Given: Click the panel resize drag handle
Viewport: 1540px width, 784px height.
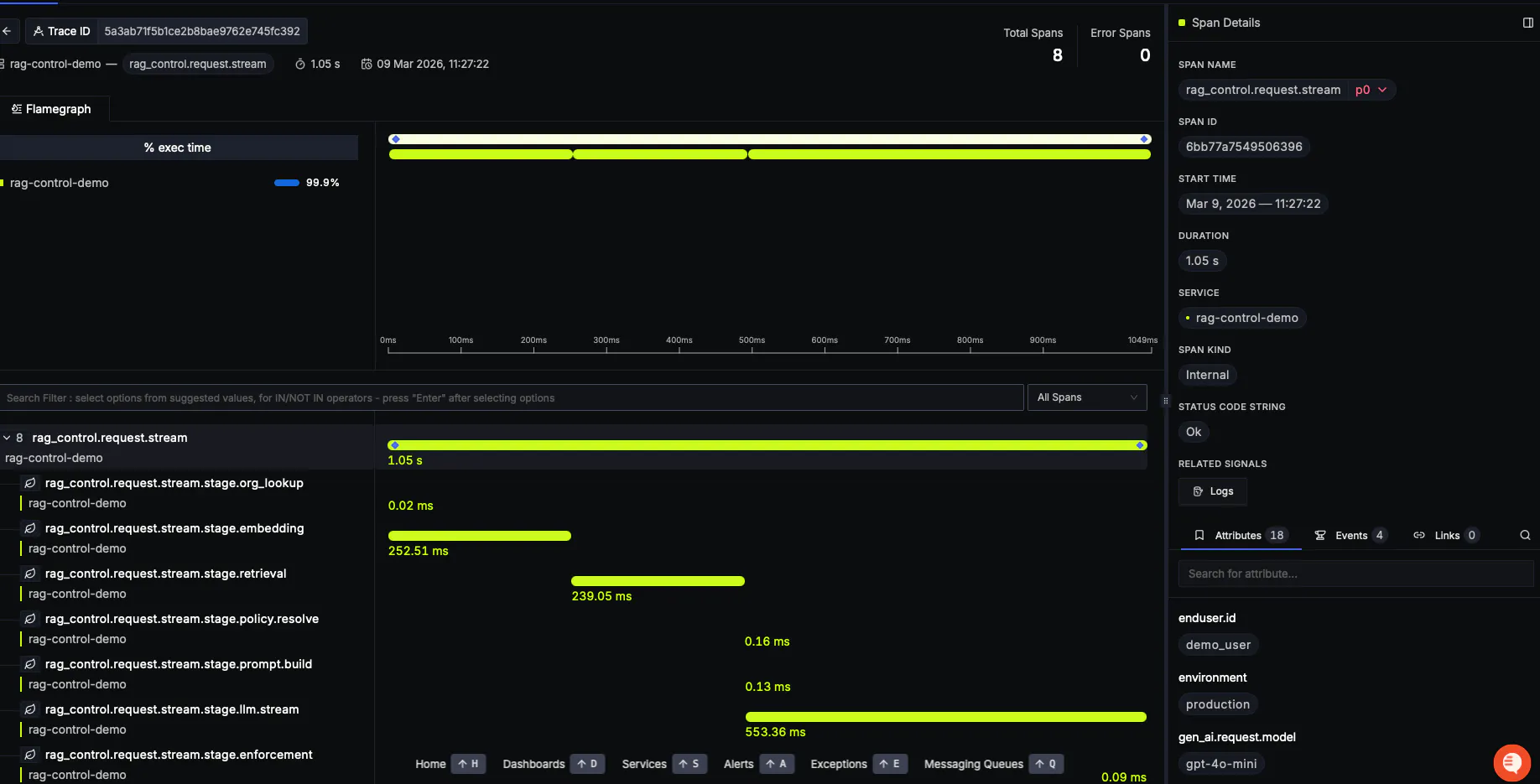Looking at the screenshot, I should pyautogui.click(x=1165, y=401).
